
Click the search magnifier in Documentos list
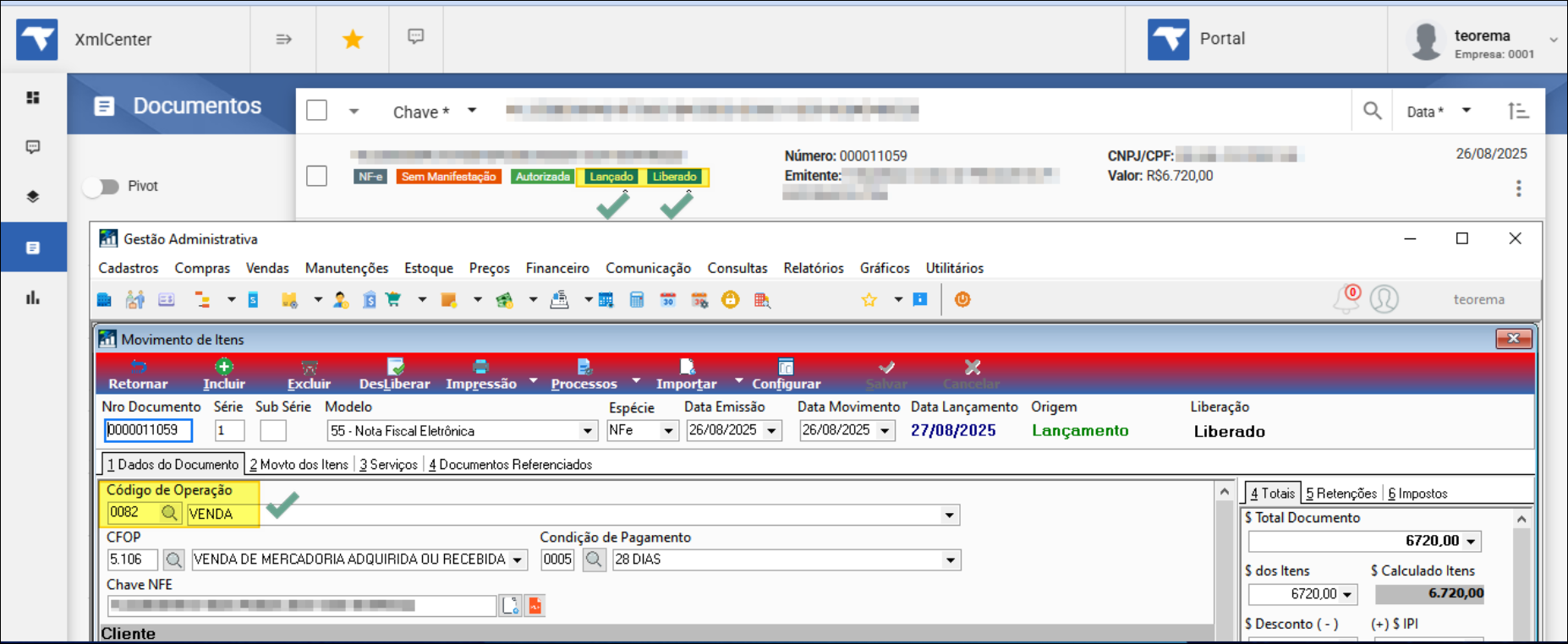tap(1372, 111)
